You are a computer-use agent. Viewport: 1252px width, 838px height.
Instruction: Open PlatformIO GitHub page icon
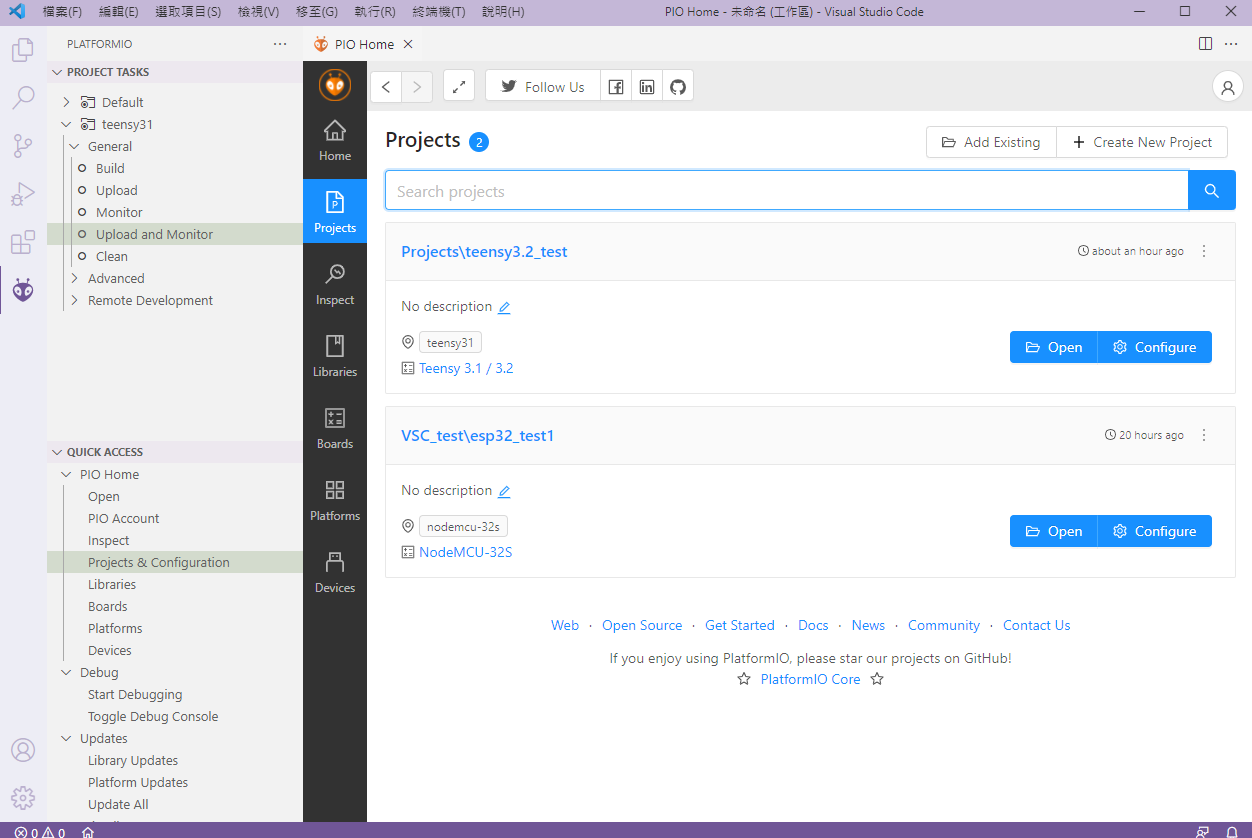pyautogui.click(x=678, y=86)
